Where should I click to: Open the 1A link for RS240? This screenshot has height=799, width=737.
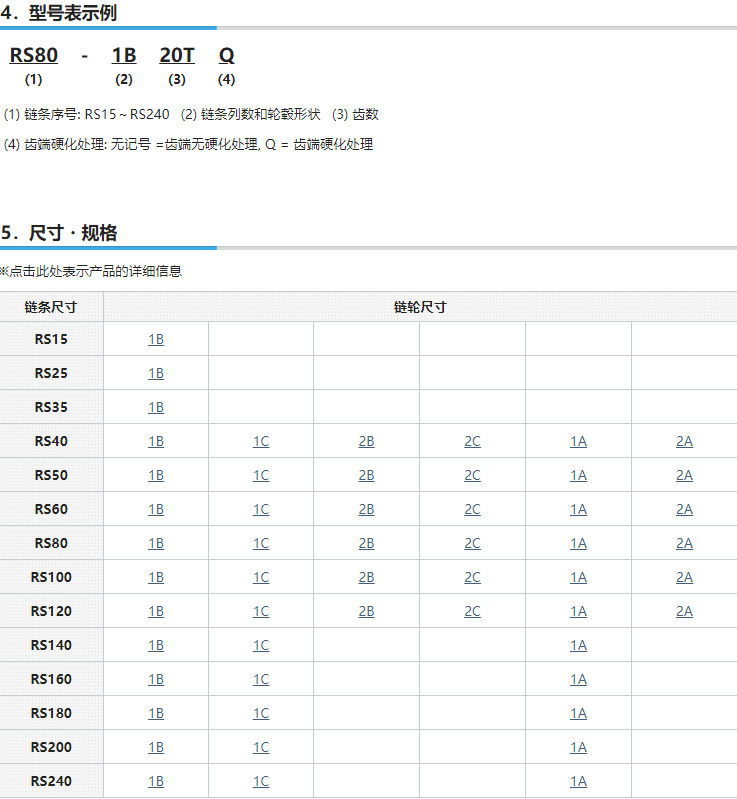click(578, 781)
